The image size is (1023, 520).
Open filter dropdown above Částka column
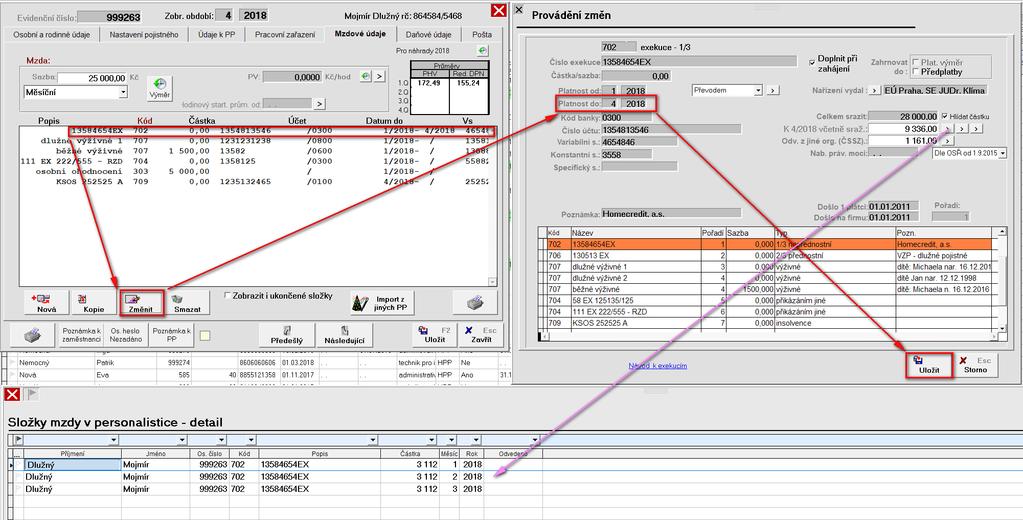point(433,440)
